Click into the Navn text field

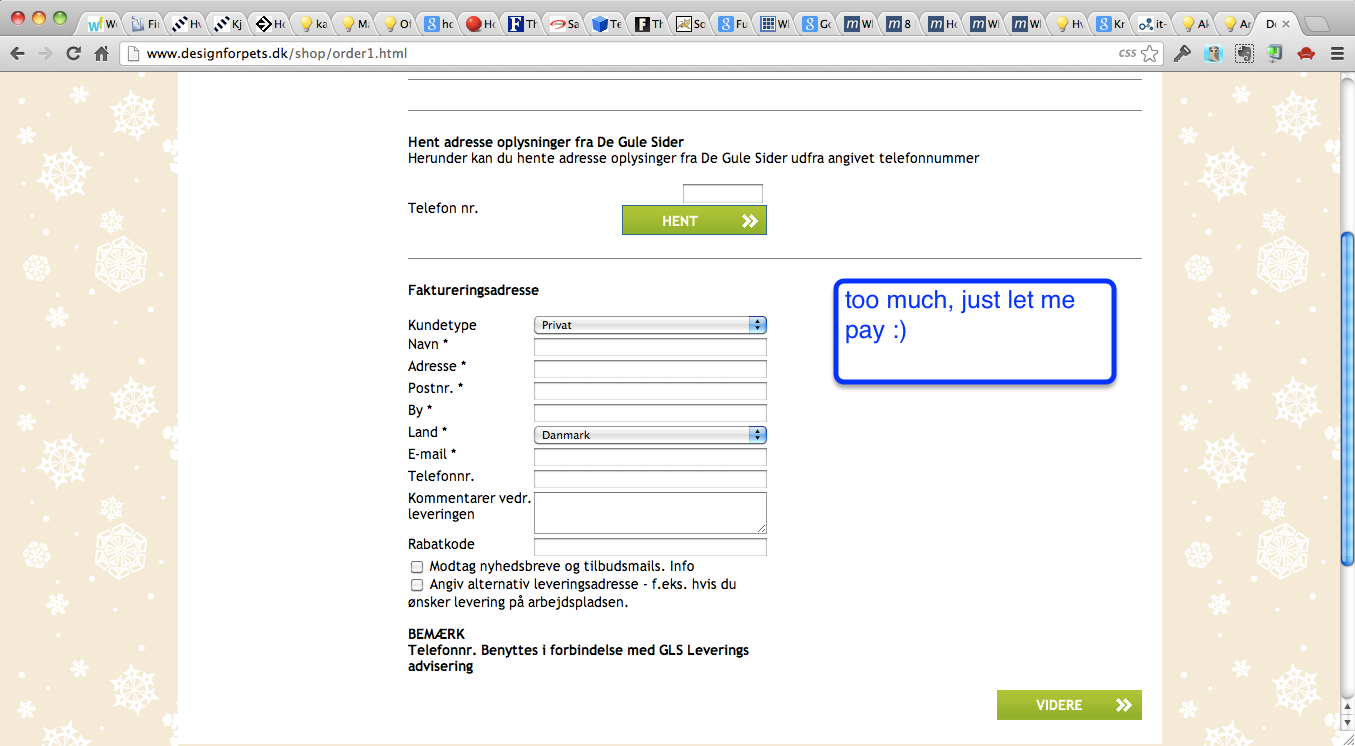[650, 347]
